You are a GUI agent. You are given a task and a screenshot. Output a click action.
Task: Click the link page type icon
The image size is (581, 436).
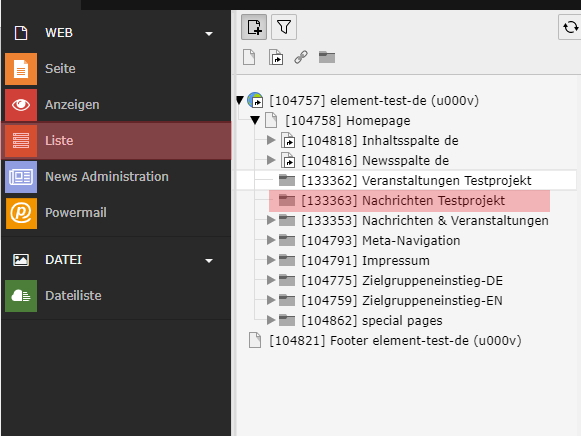pyautogui.click(x=301, y=57)
